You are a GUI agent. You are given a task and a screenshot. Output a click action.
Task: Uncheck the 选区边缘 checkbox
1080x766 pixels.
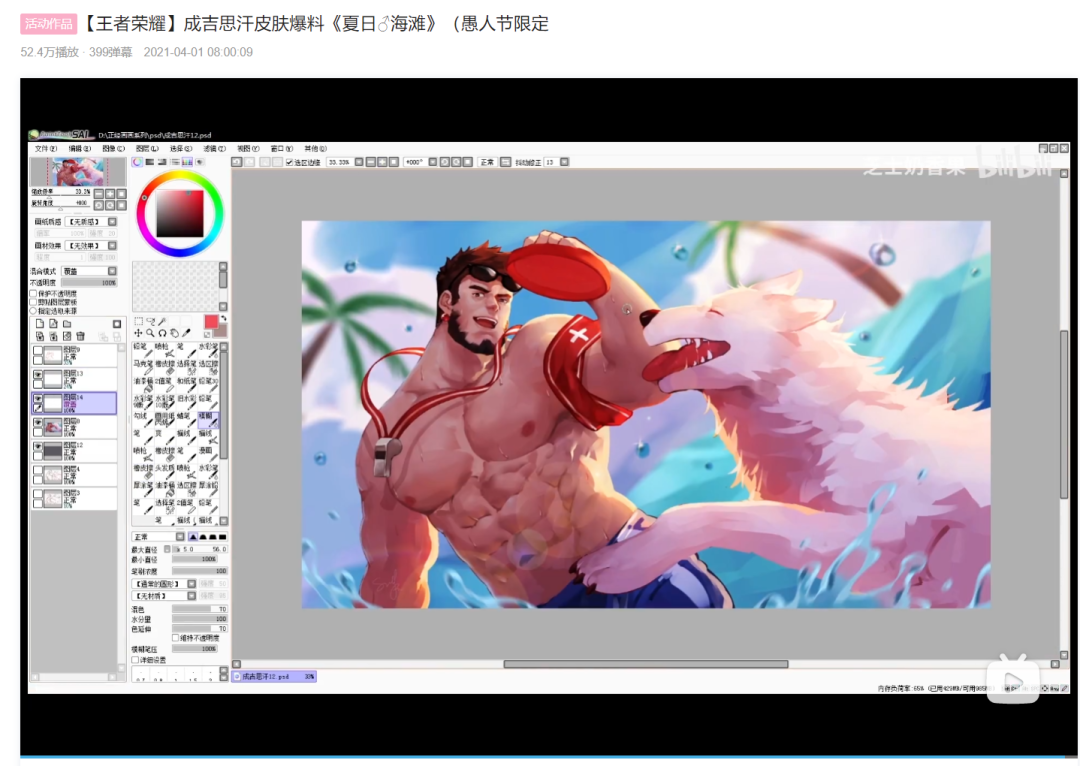tap(289, 163)
